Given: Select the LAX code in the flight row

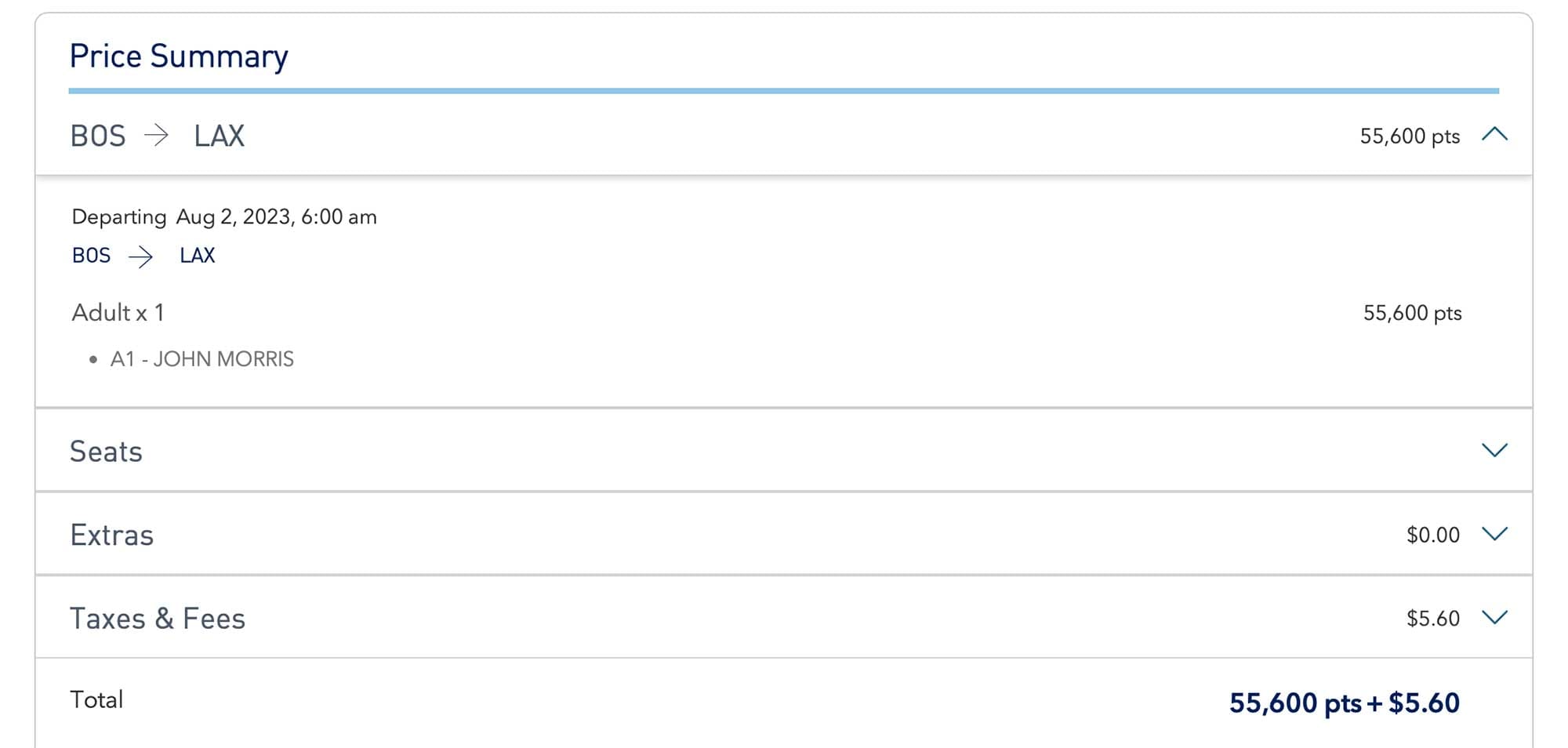Looking at the screenshot, I should [x=197, y=255].
